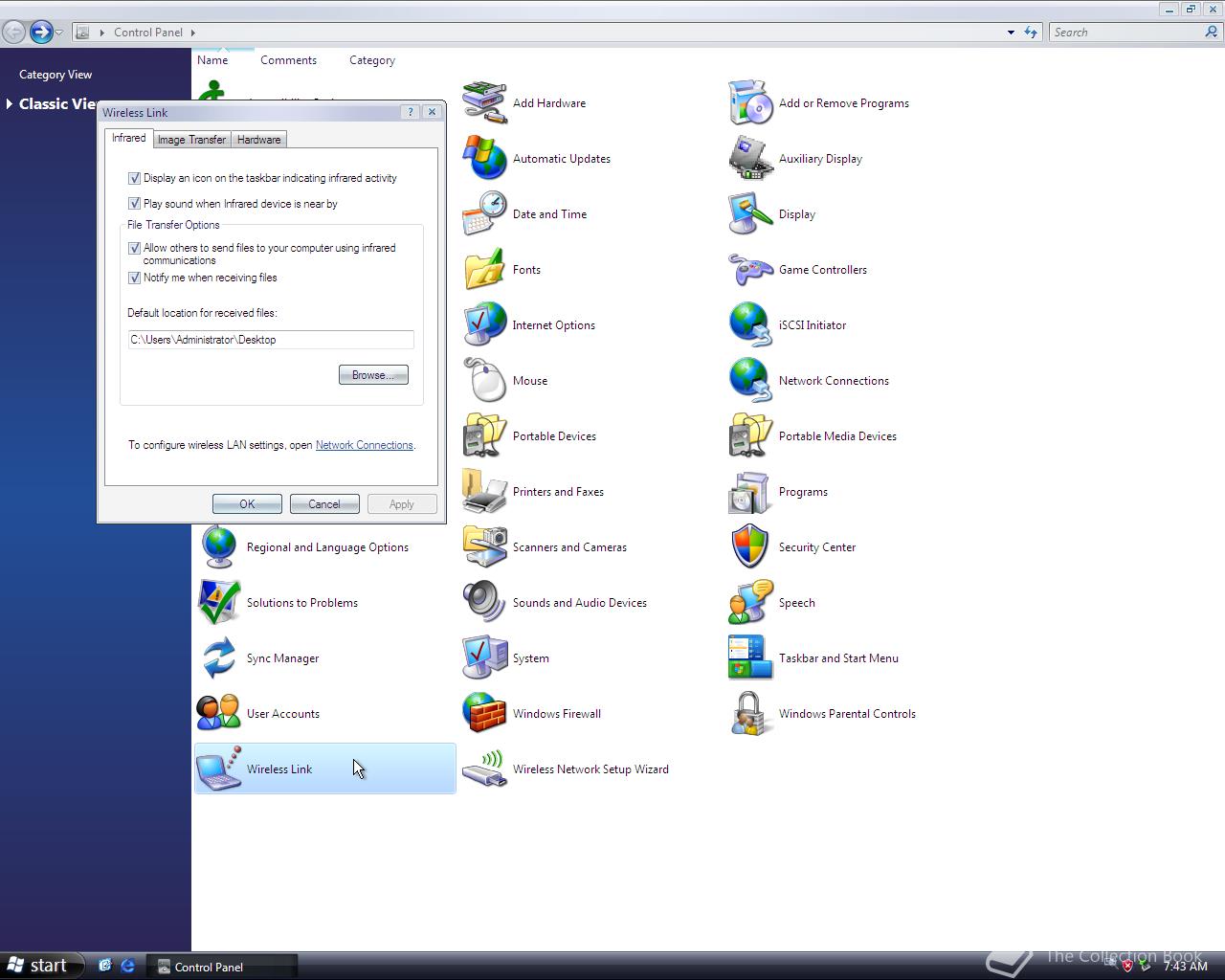Click OK in Wireless Link dialog
The width and height of the screenshot is (1225, 980).
pyautogui.click(x=247, y=504)
